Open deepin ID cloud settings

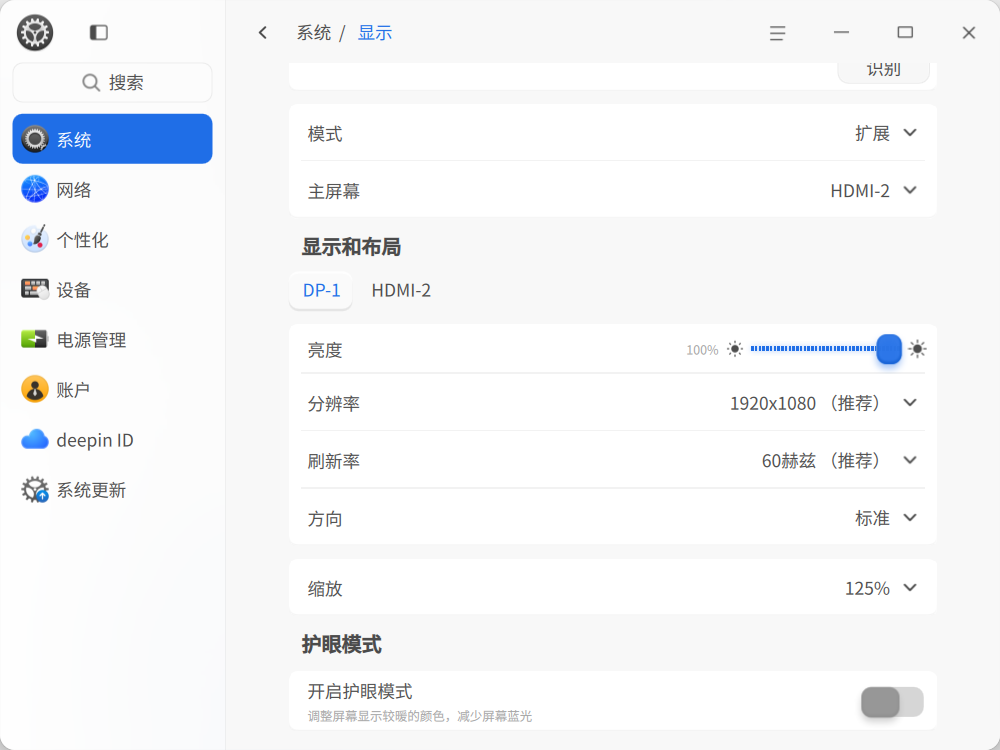tap(112, 440)
